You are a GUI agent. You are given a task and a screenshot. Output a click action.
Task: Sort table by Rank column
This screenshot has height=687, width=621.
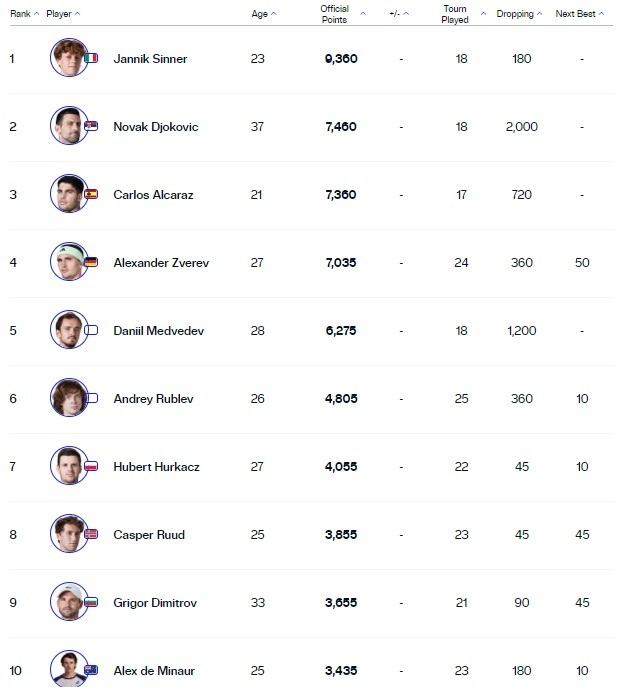[x=24, y=14]
